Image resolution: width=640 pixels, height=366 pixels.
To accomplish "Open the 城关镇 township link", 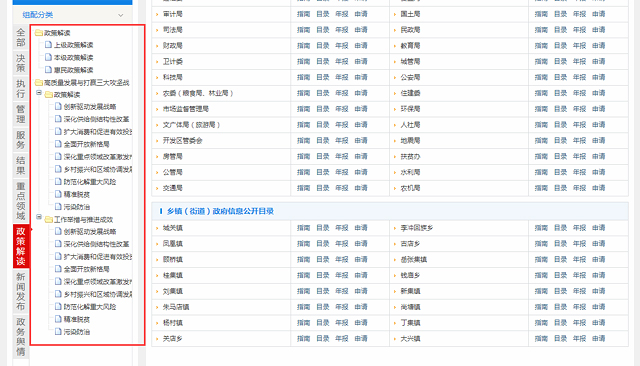I will pos(173,228).
